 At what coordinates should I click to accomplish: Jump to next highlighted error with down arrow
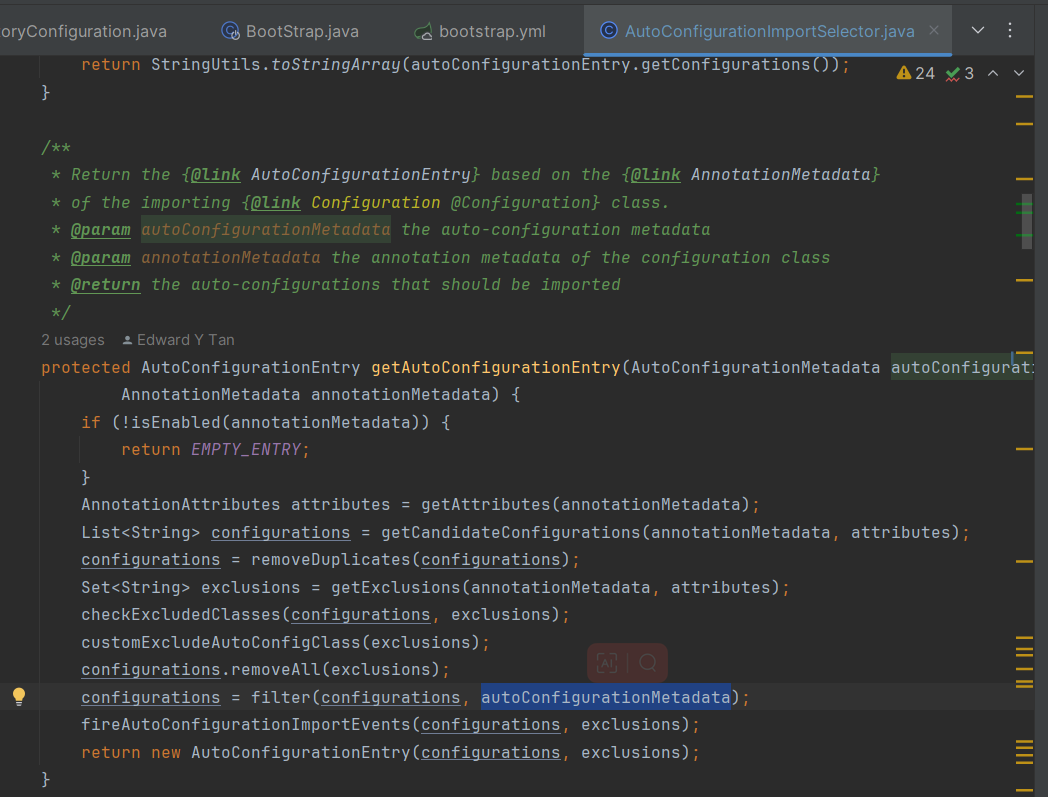[x=1019, y=73]
